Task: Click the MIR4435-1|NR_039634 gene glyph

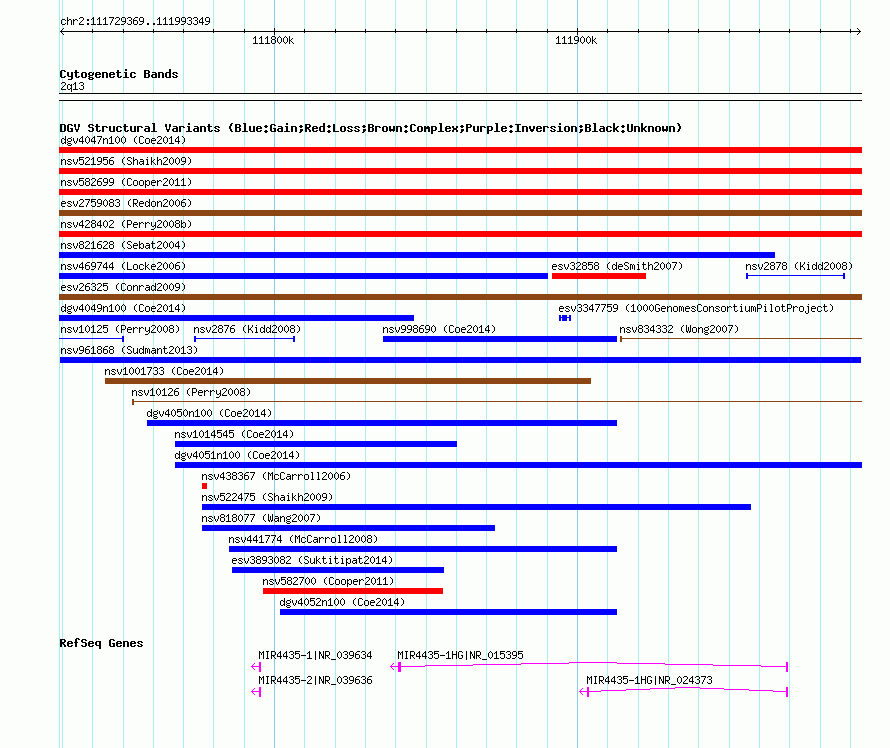Action: tap(256, 667)
